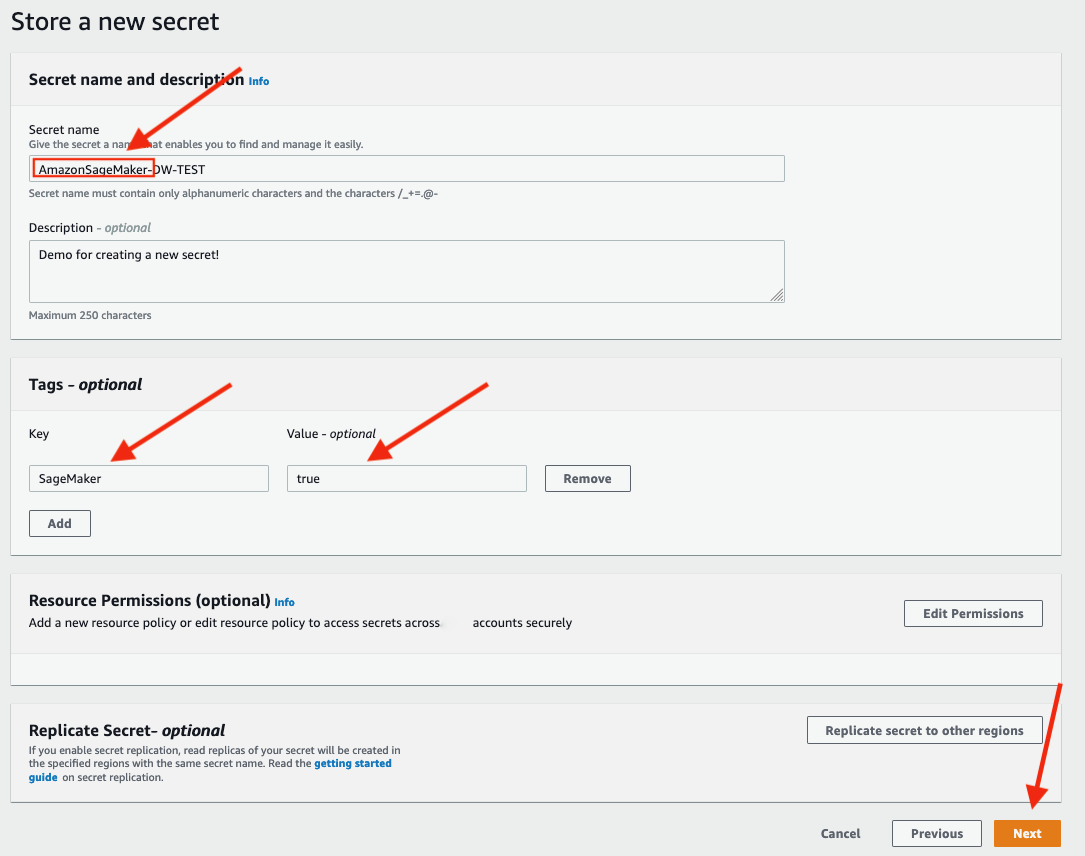
Task: Click the "Secret name" field label
Action: pyautogui.click(x=64, y=130)
